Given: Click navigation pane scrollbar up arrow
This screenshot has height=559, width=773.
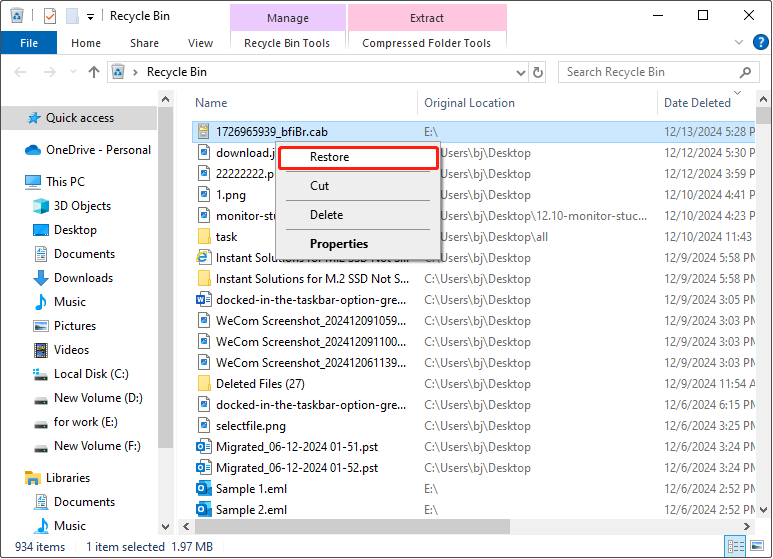Looking at the screenshot, I should (x=166, y=100).
